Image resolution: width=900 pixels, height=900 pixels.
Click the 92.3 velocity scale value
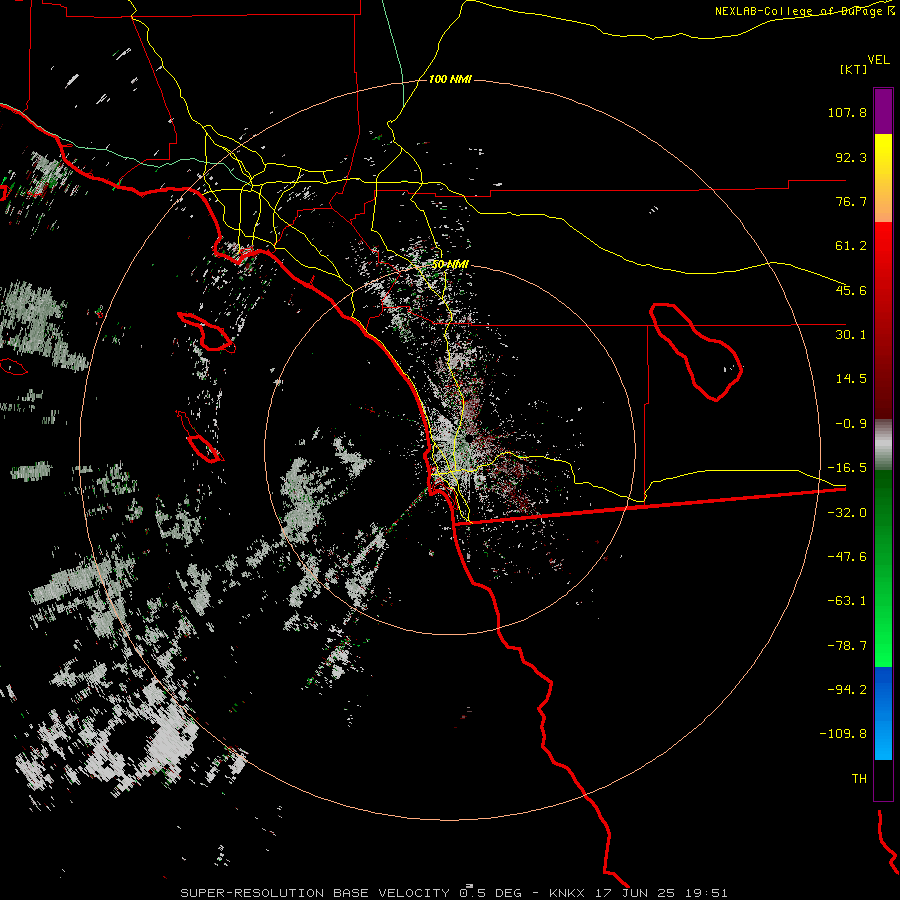coord(851,157)
